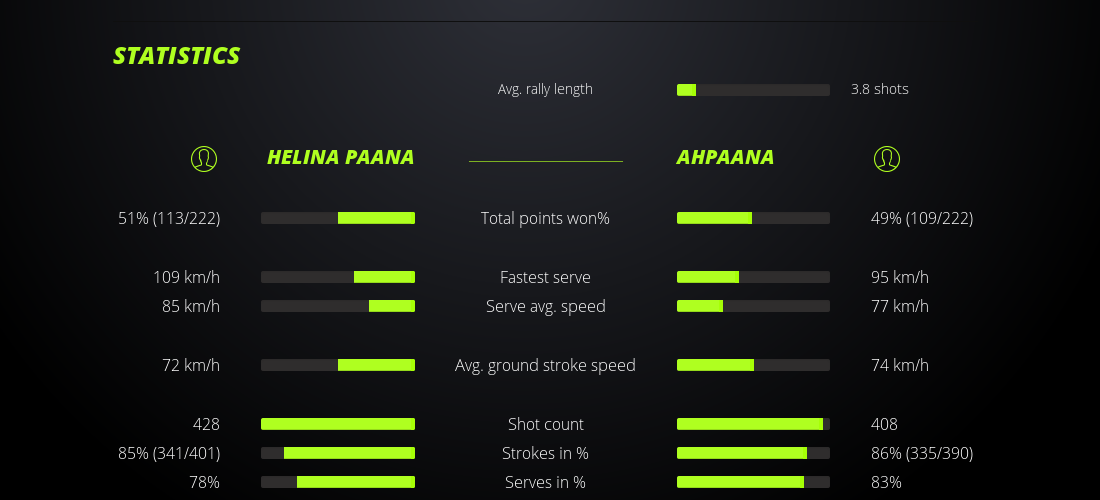Click Ahpaana's Serve avg. speed bar
The image size is (1100, 500).
tap(753, 306)
